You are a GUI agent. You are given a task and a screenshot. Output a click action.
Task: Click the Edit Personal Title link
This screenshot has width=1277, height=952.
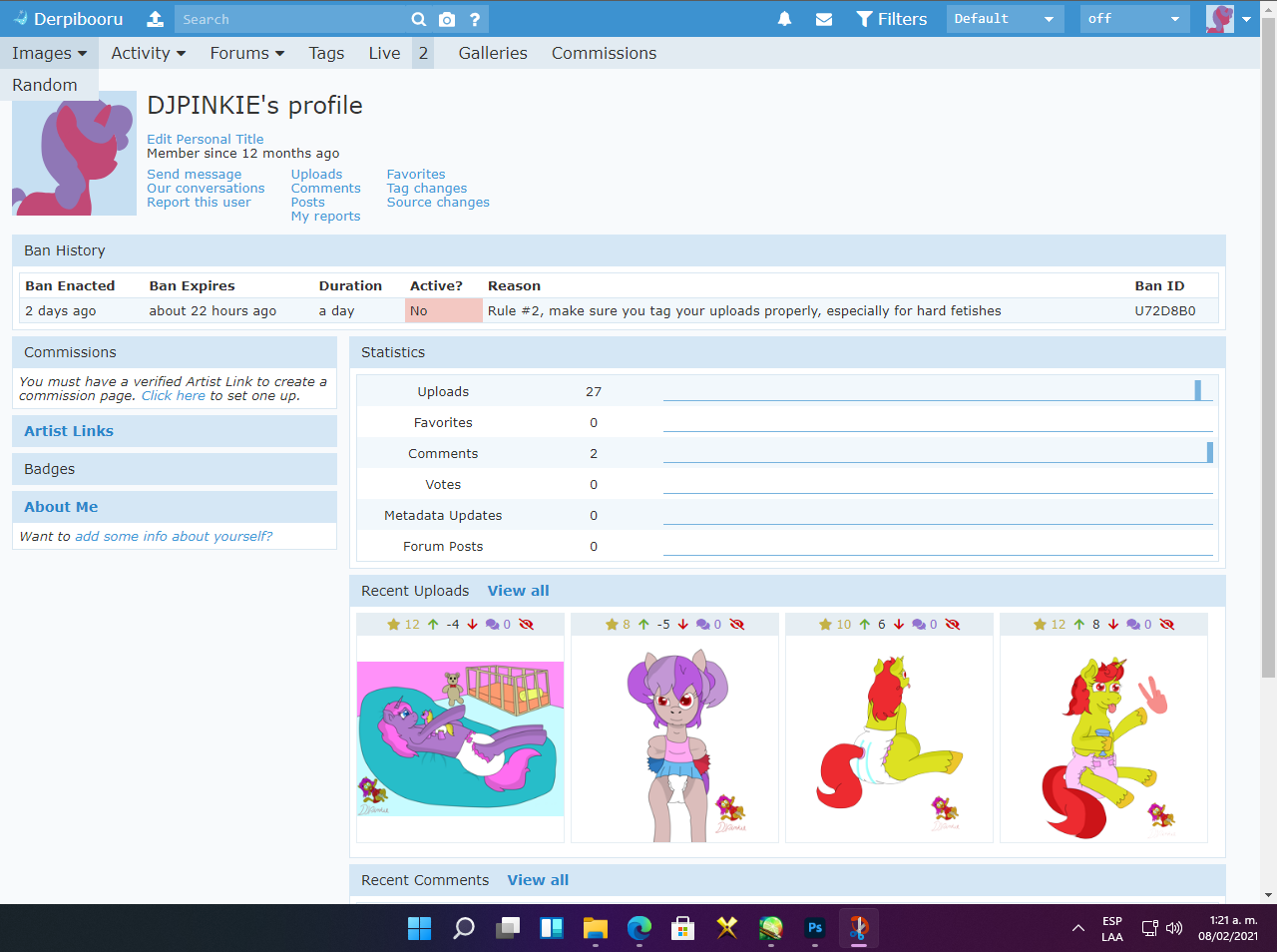(206, 140)
